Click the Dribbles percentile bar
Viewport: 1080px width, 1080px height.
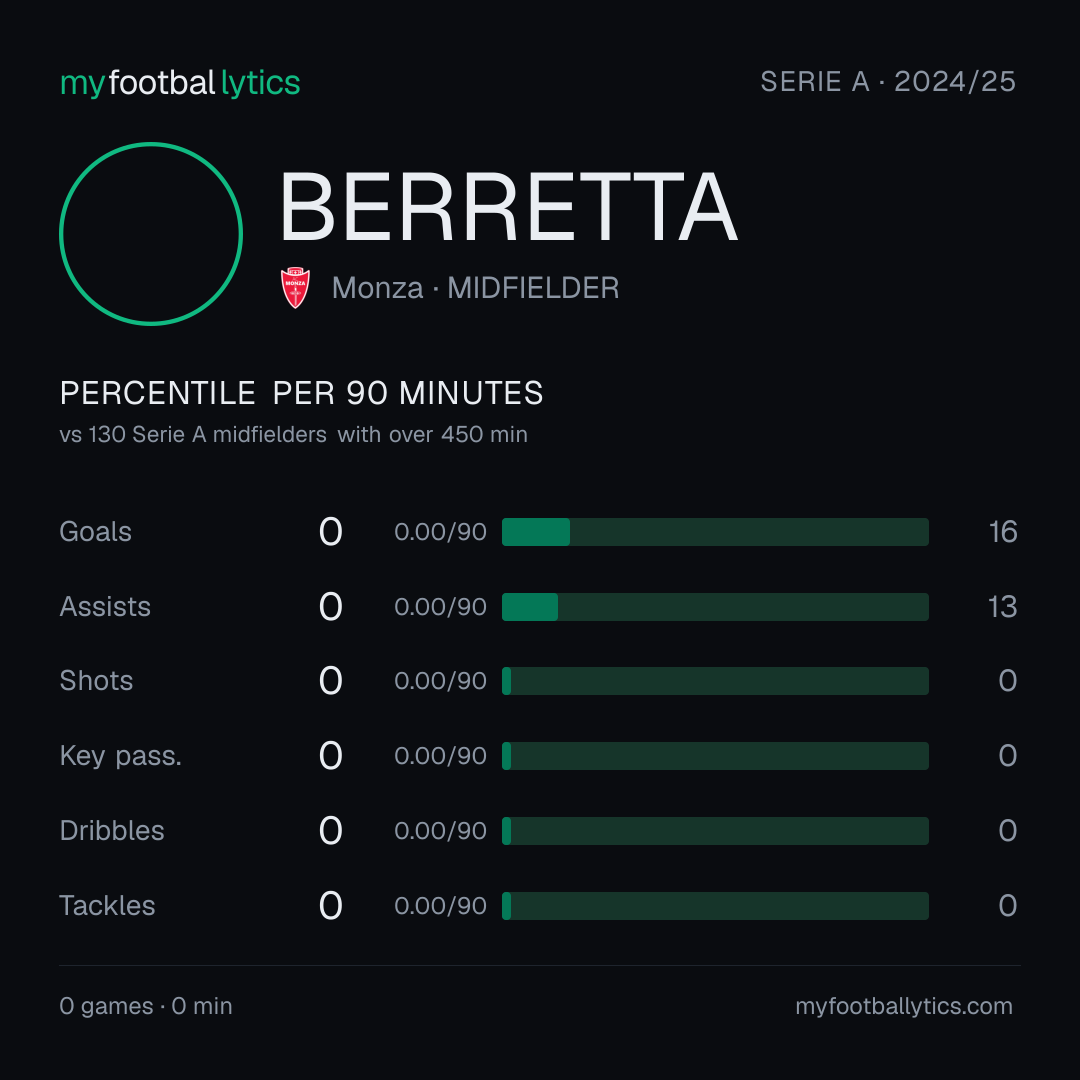[715, 831]
